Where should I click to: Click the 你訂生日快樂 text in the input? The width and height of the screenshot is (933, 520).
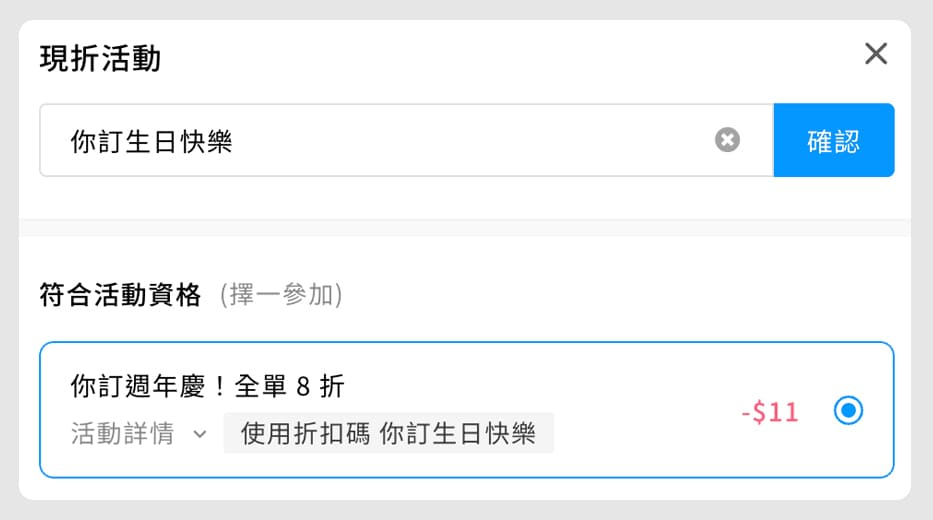click(151, 141)
